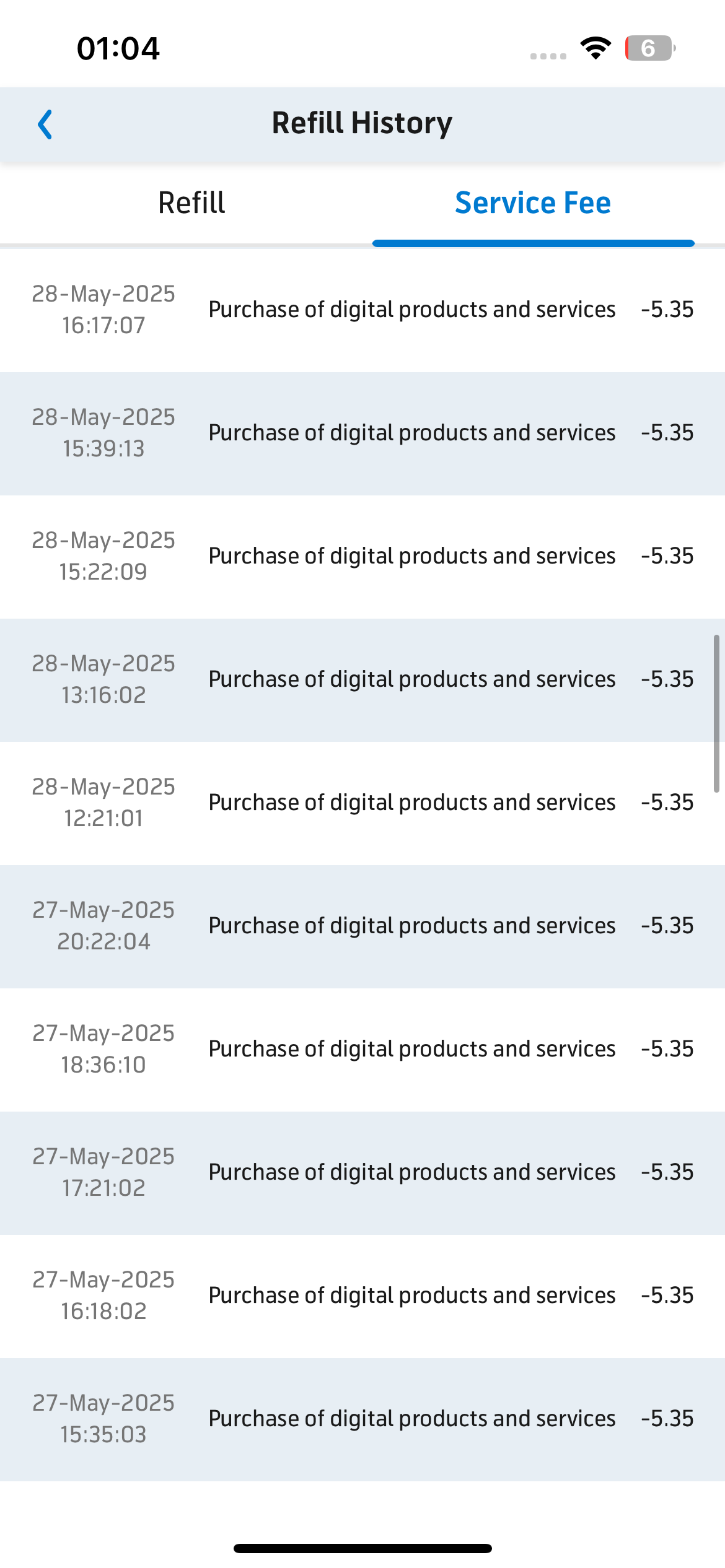Image resolution: width=725 pixels, height=1568 pixels.
Task: Tap the Wi-Fi status icon
Action: pyautogui.click(x=595, y=48)
